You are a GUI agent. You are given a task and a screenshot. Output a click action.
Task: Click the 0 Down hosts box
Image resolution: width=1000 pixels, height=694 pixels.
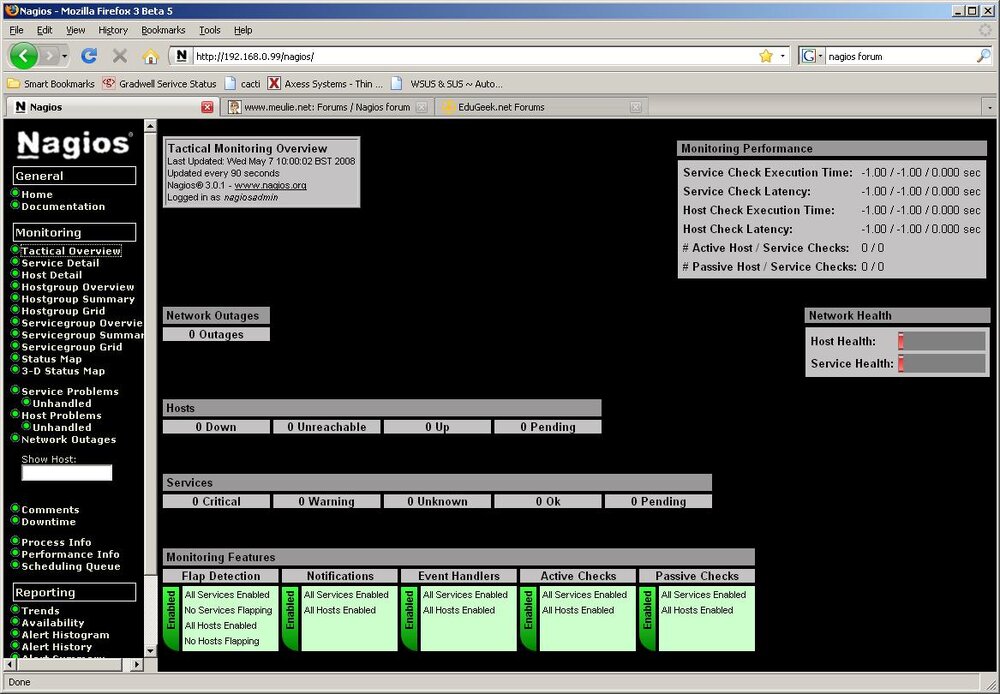[x=216, y=427]
